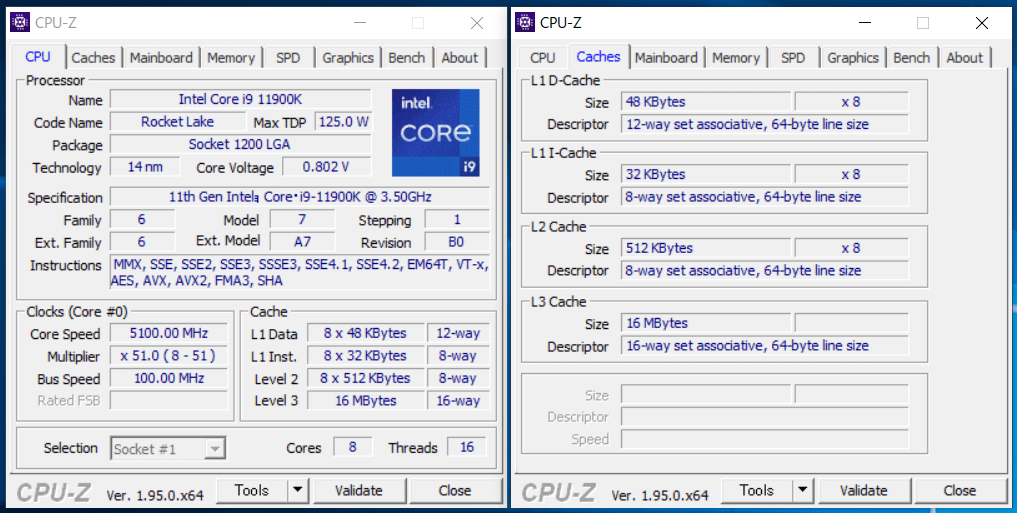Click the L3 Cache size field showing 16 MBytes
The height and width of the screenshot is (513, 1017).
(x=705, y=323)
